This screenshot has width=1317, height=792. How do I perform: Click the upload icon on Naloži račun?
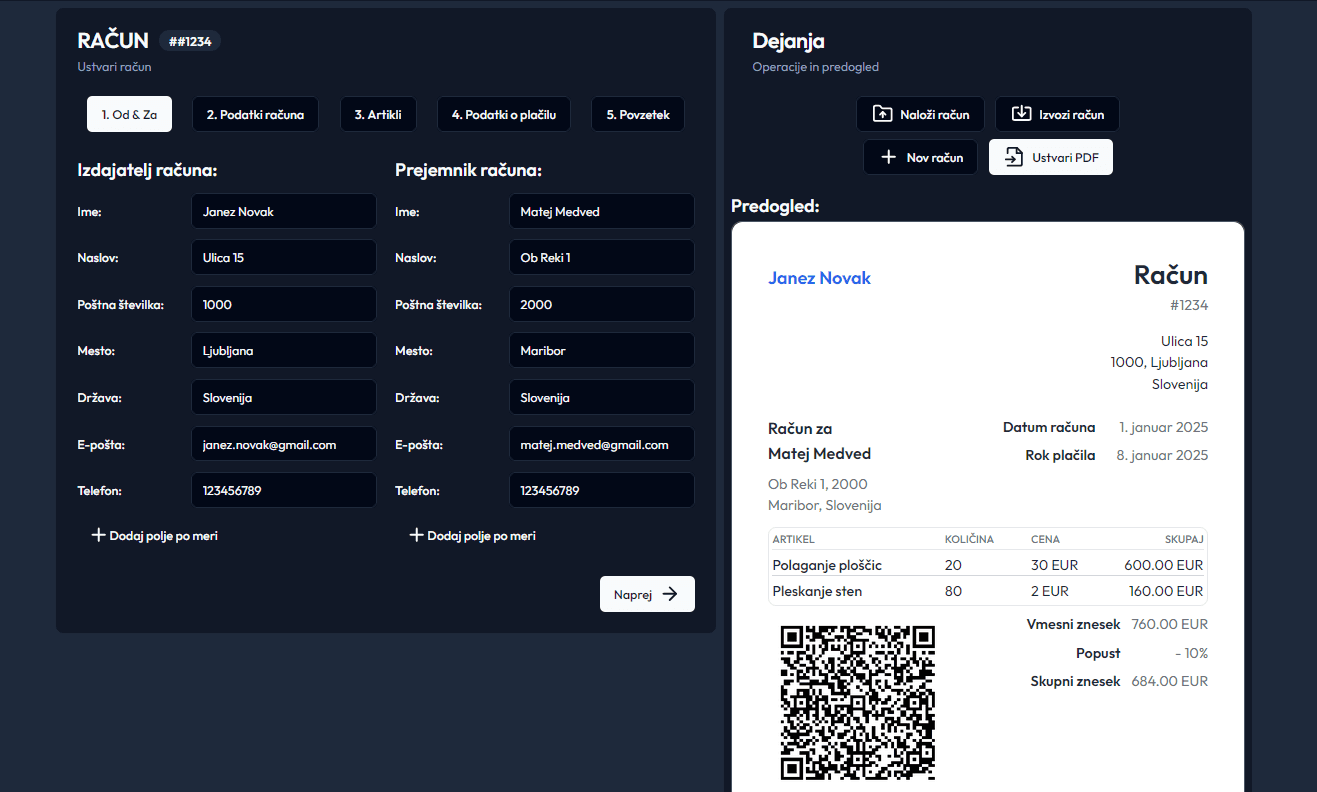point(882,114)
